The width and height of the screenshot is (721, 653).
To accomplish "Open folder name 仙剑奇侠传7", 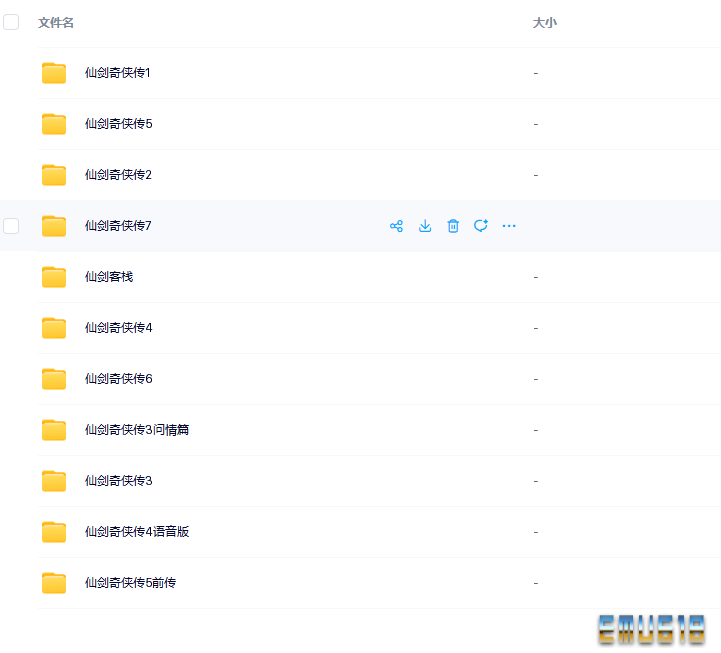I will [118, 226].
